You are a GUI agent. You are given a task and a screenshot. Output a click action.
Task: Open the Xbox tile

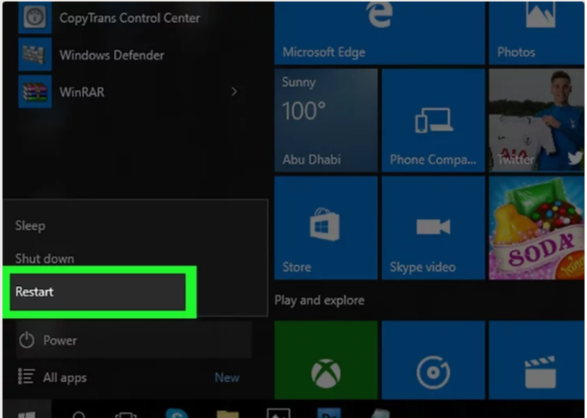click(326, 360)
